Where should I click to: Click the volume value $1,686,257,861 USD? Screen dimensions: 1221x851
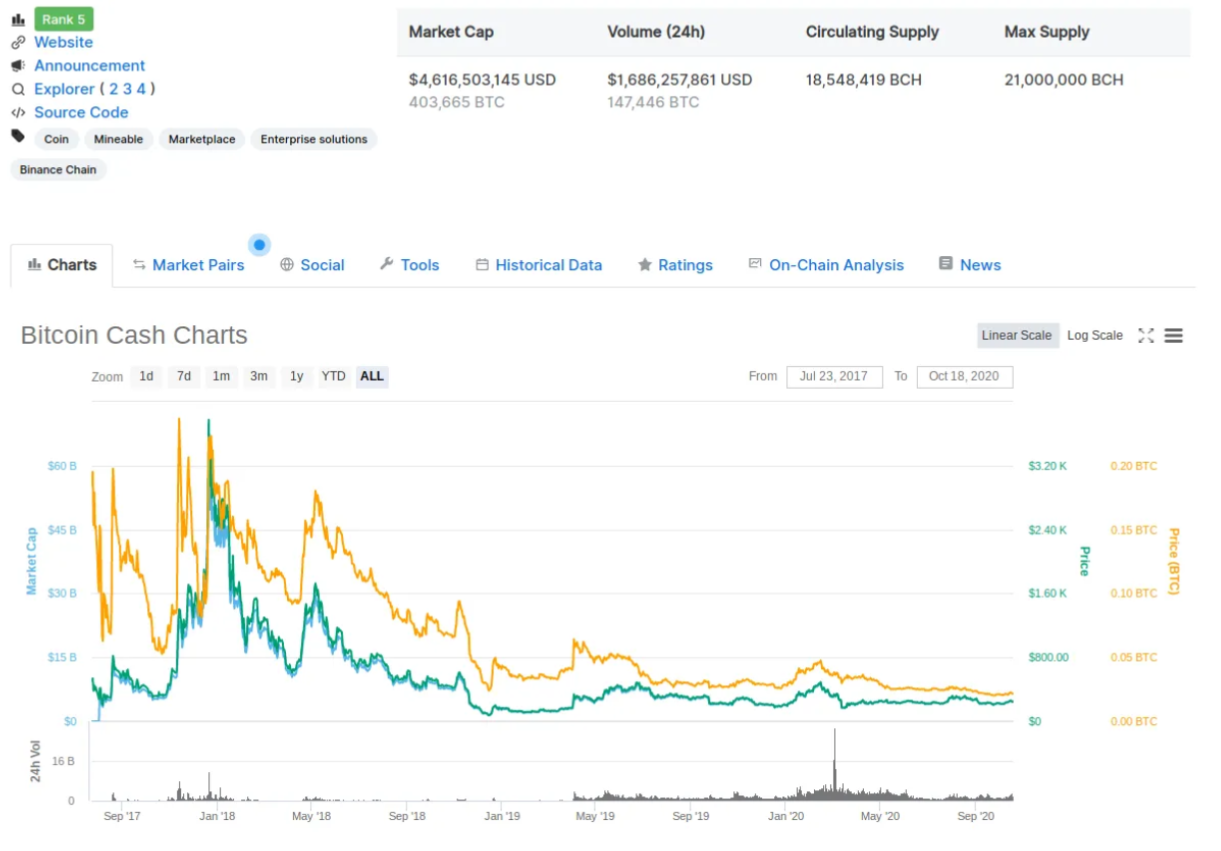tap(680, 79)
